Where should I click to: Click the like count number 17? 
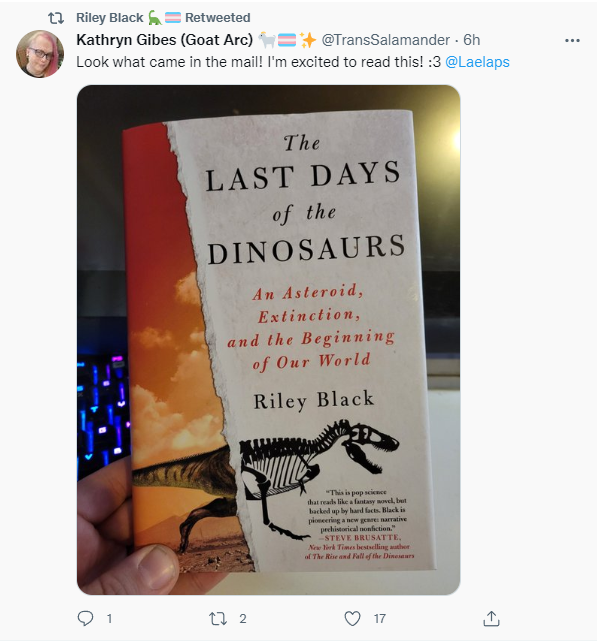tap(380, 618)
